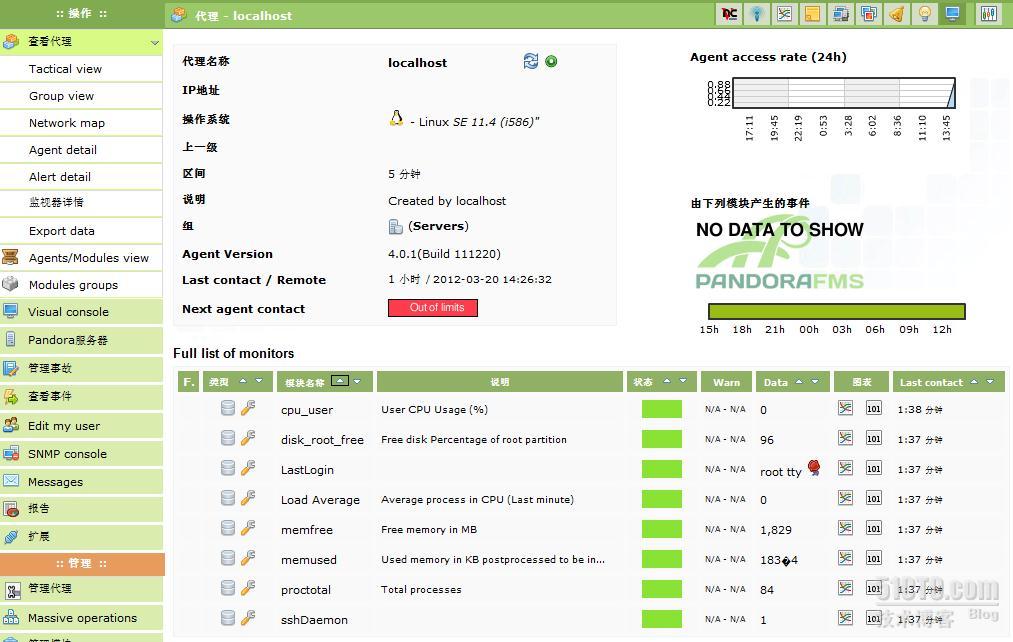
Task: Open the graphs icon in top toolbar
Action: (784, 14)
